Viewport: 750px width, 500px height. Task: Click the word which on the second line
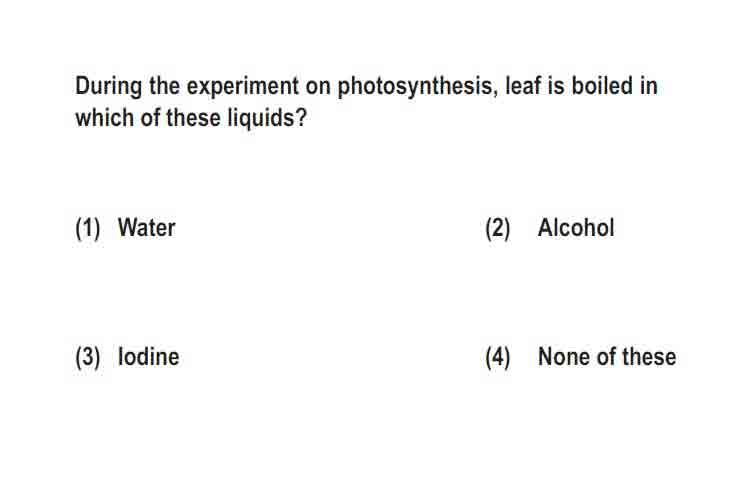point(104,118)
